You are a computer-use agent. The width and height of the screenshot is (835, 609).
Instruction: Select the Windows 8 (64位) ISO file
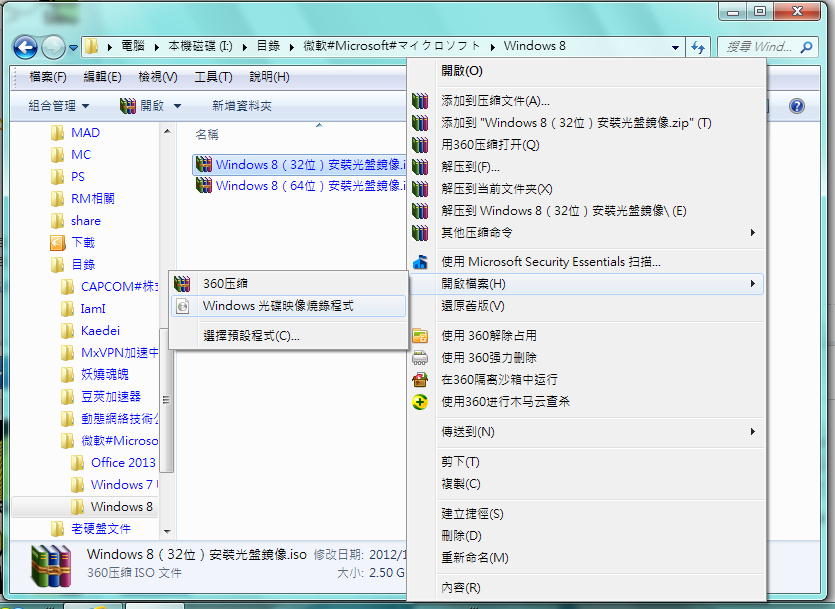click(300, 186)
